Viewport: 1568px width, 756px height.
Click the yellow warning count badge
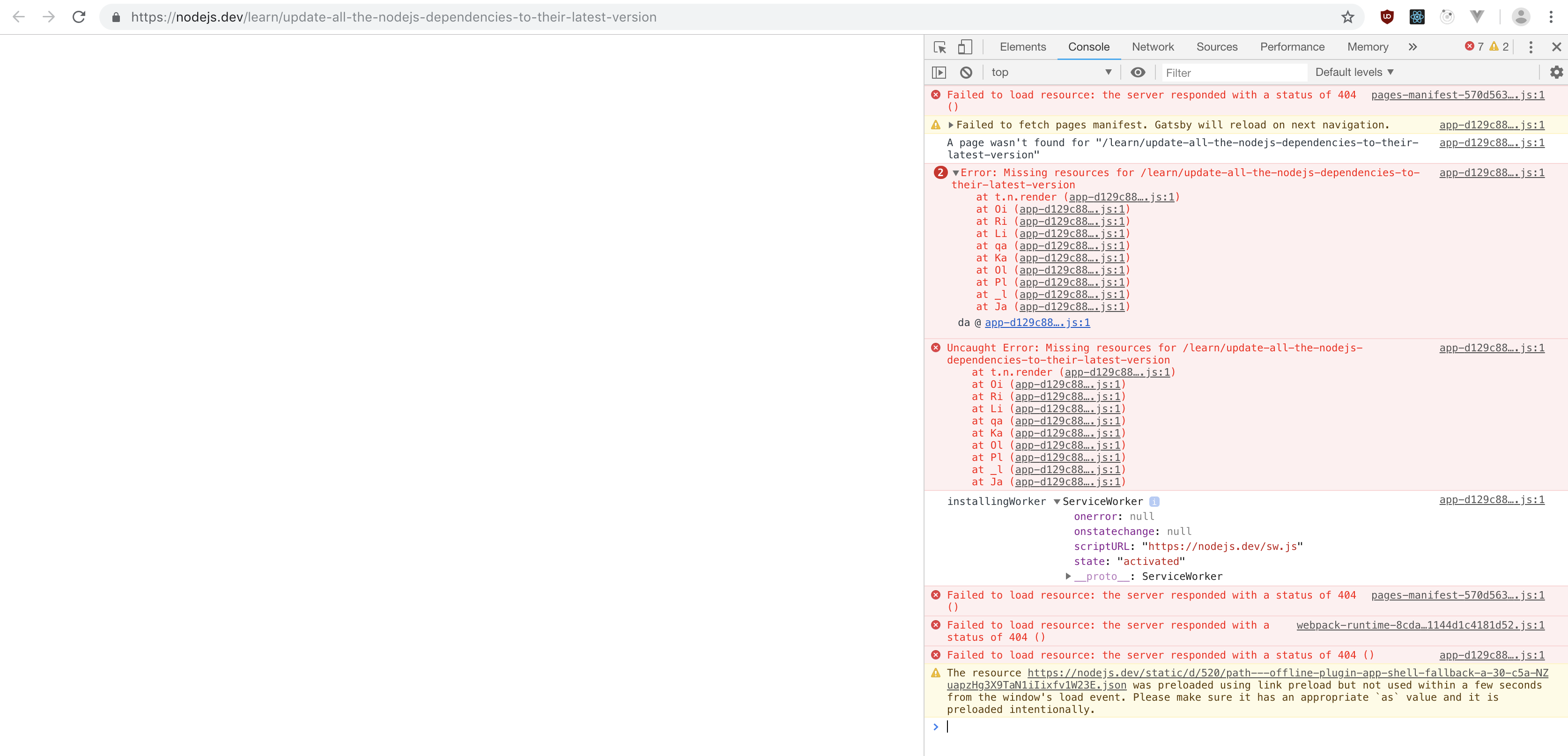[x=1499, y=47]
